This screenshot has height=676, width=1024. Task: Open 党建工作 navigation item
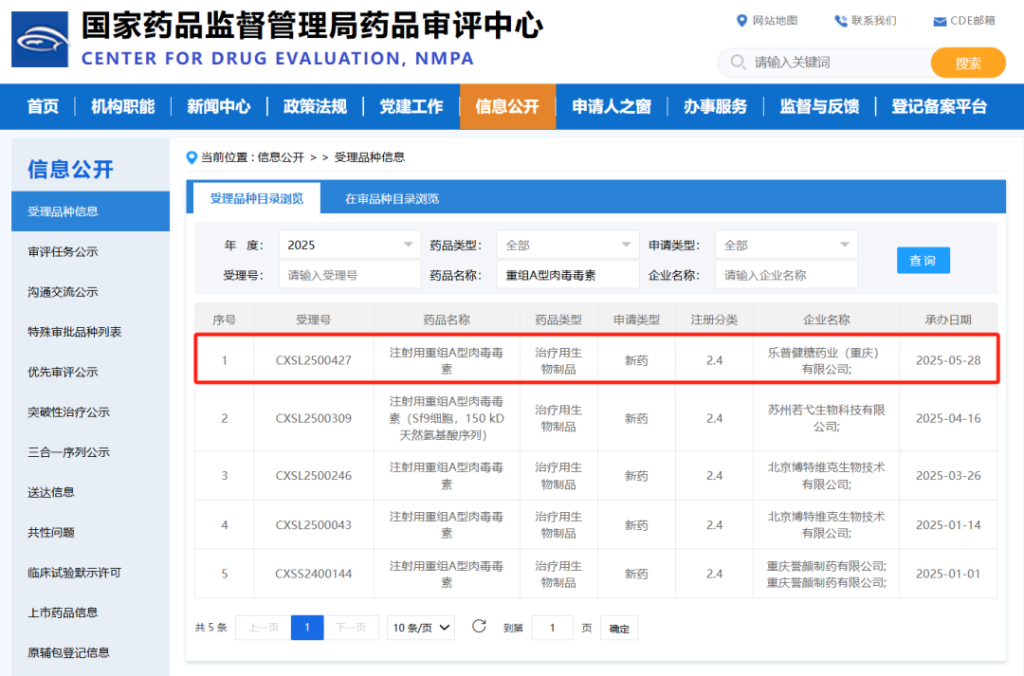[x=411, y=106]
